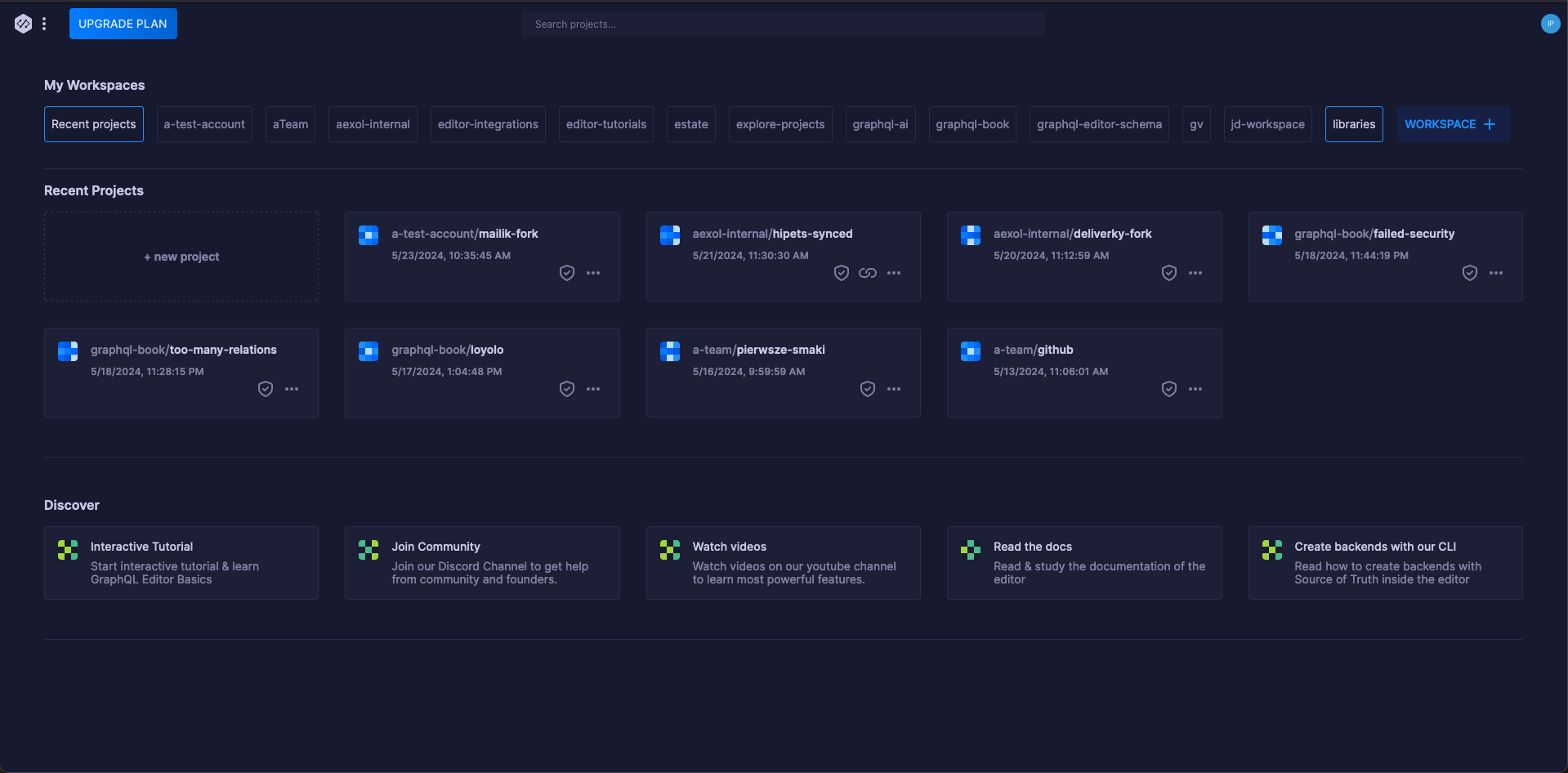Click project icon of hipets-synced
The width and height of the screenshot is (1568, 773).
coord(670,235)
